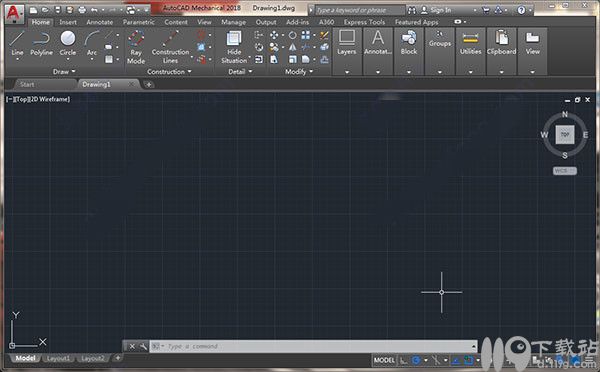This screenshot has width=600, height=372.
Task: Select the Arc tool
Action: pyautogui.click(x=92, y=44)
